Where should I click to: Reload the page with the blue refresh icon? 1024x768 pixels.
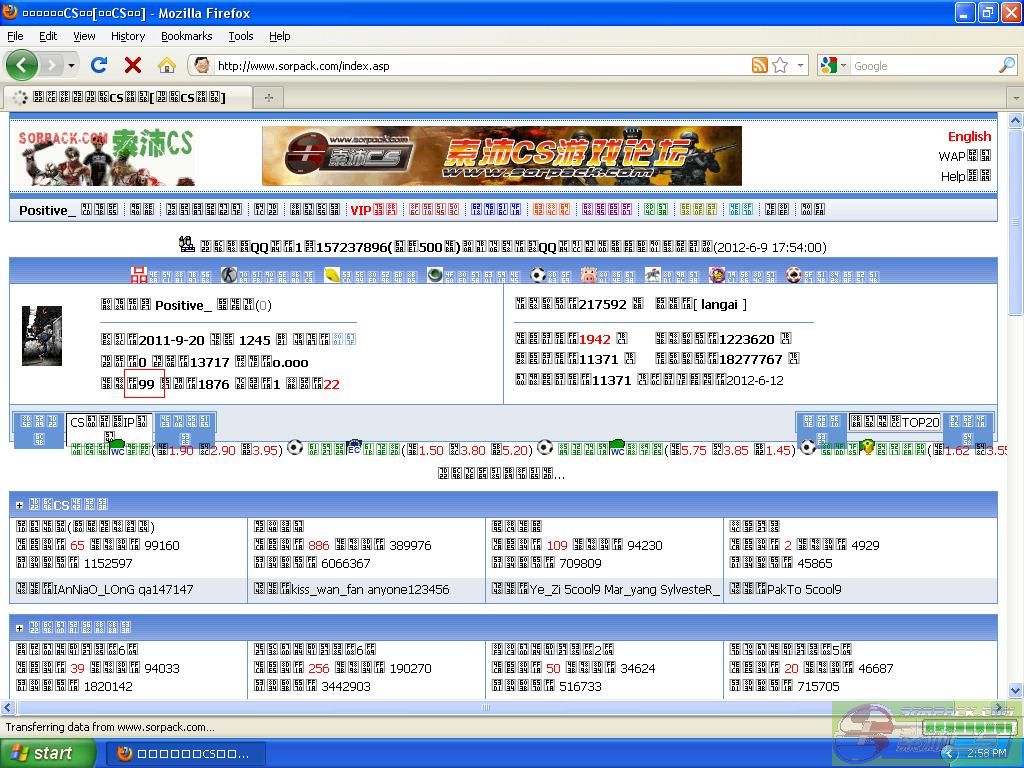[x=99, y=65]
